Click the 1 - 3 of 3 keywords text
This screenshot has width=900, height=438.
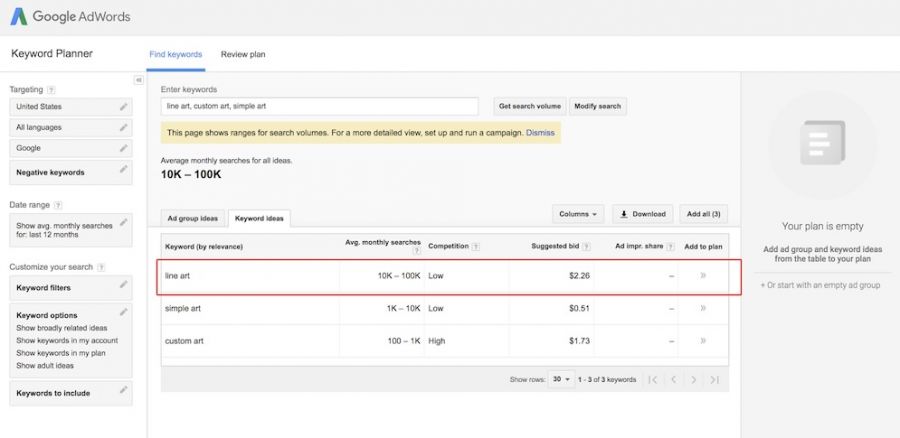tap(607, 379)
